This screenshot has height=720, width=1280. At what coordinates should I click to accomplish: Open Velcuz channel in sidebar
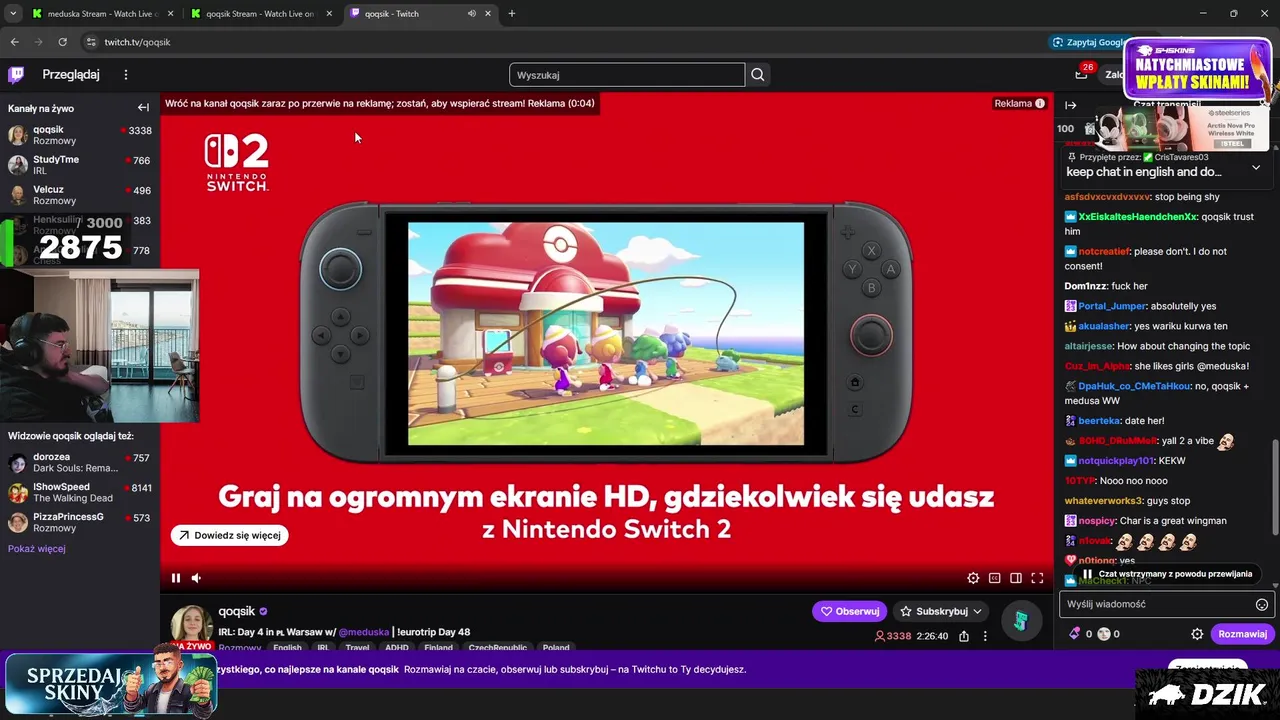tap(80, 195)
